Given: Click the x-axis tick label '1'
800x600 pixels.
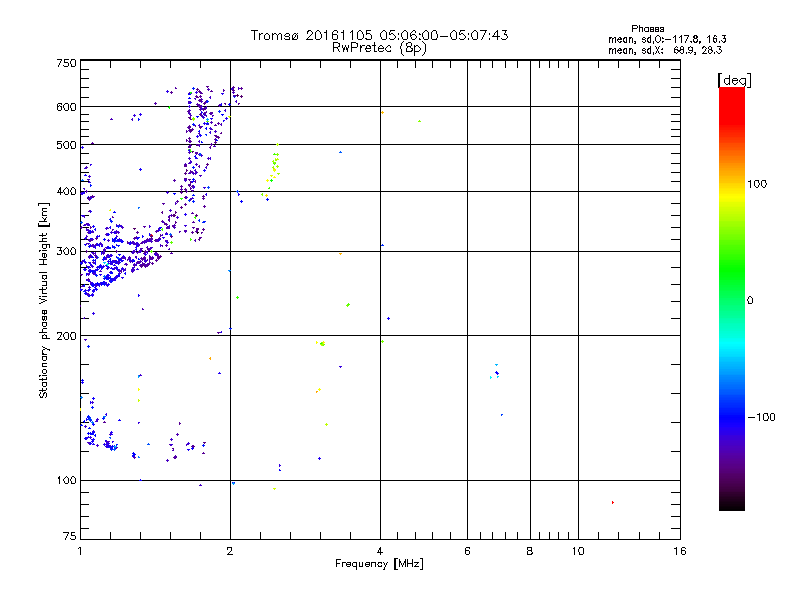Looking at the screenshot, I should [80, 551].
